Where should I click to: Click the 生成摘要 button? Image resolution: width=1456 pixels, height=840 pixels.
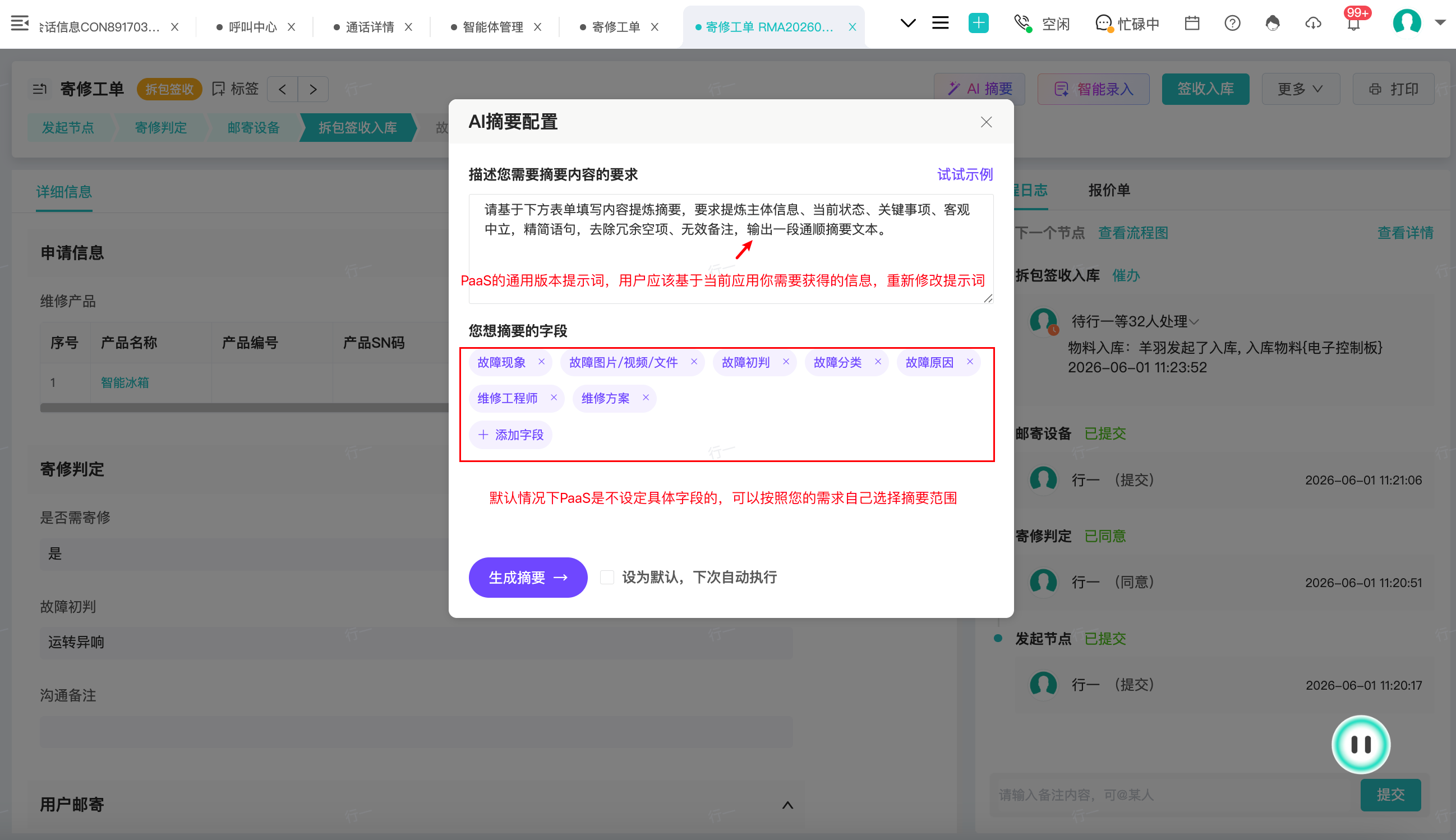[x=528, y=577]
